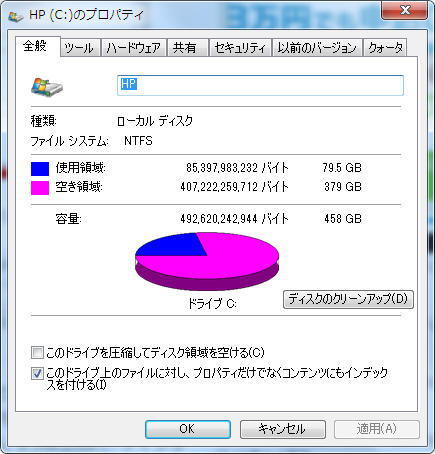Viewport: 435px width, 454px height.
Task: Click the magenta free space swatch
Action: 40,188
